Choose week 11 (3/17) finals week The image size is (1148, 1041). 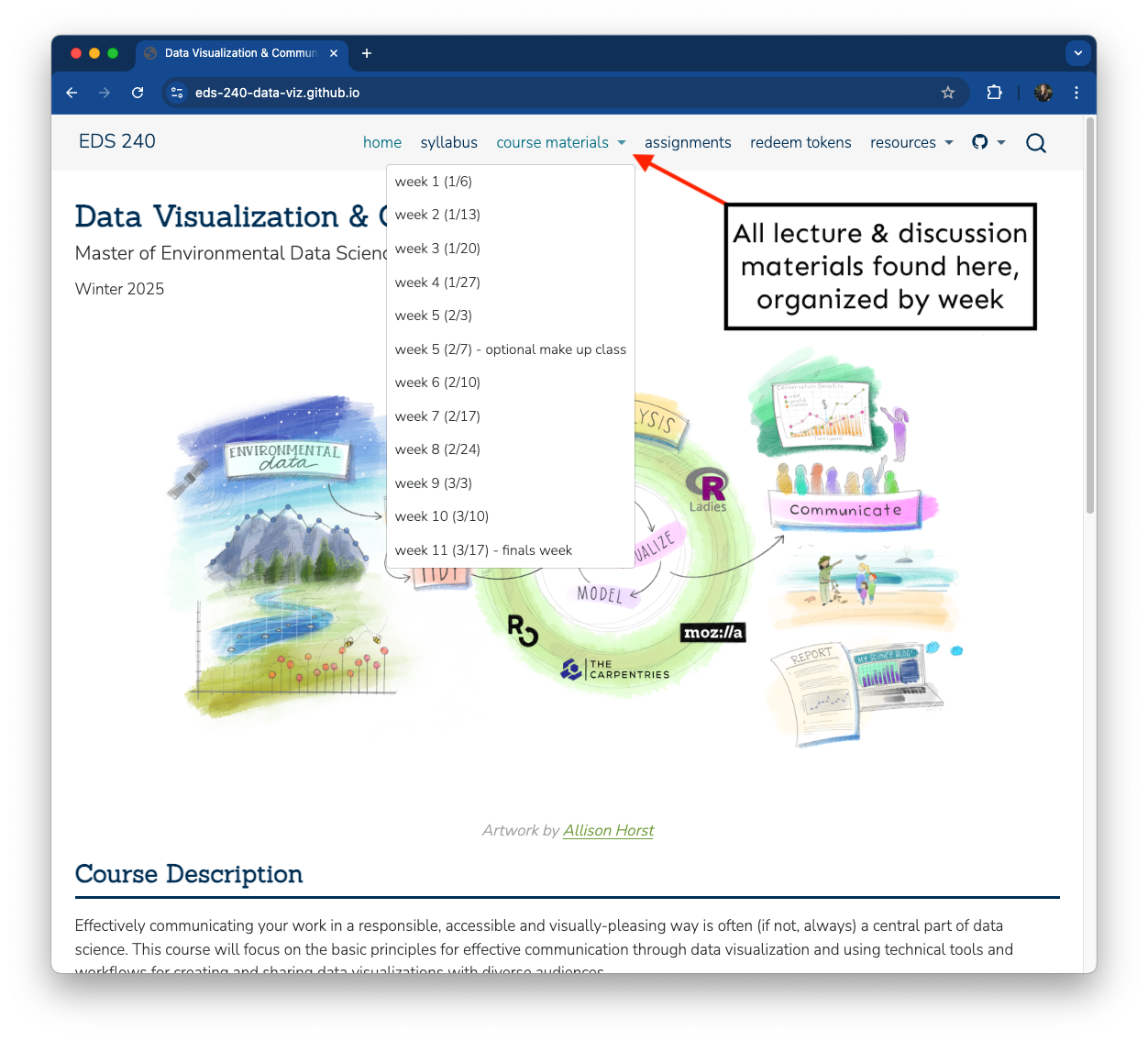[x=483, y=550]
